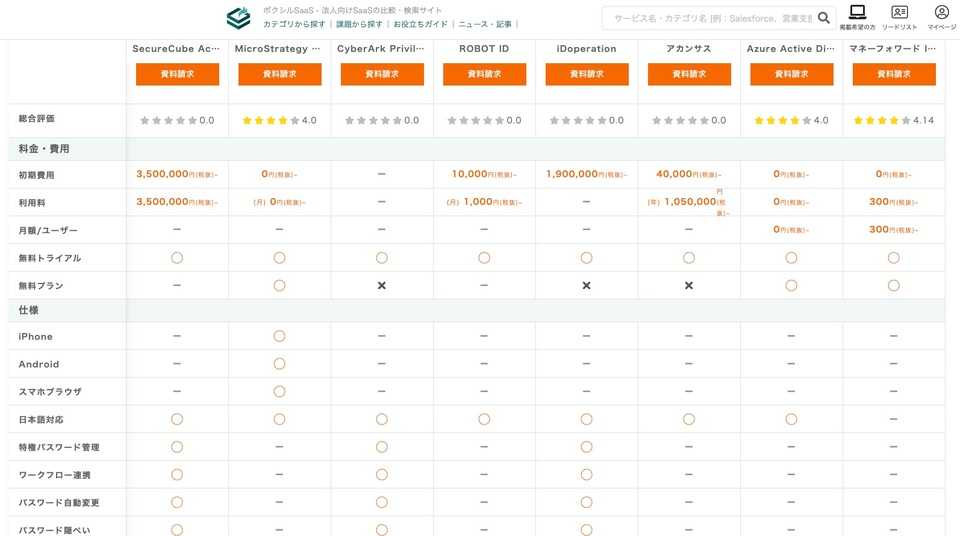Click iDoperation's 初期費用 1,900,000 price
The width and height of the screenshot is (960, 536).
coord(587,175)
